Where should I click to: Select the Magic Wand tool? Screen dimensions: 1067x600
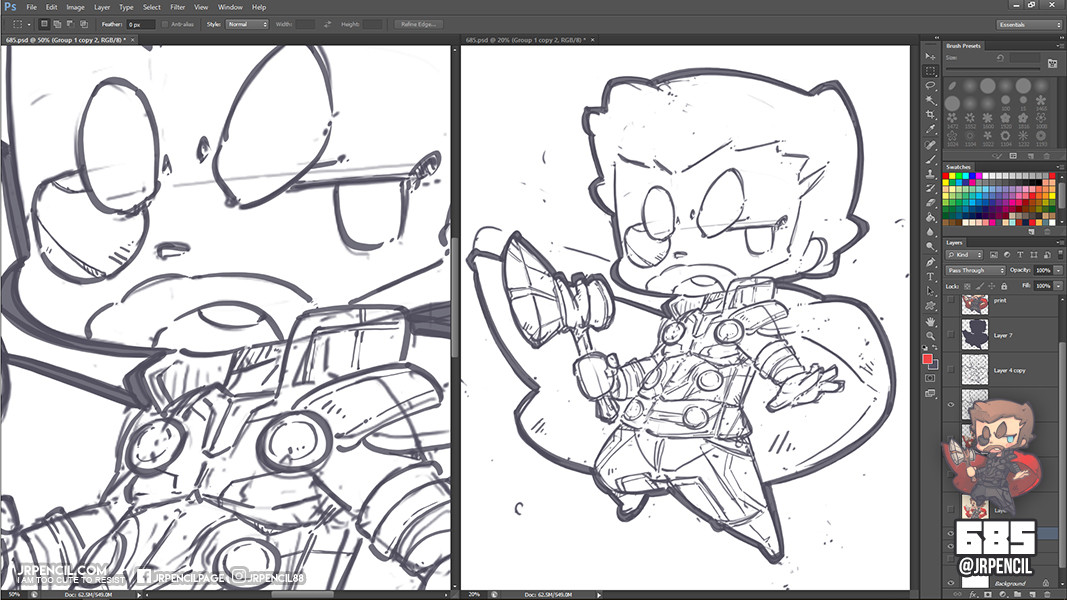pyautogui.click(x=930, y=100)
